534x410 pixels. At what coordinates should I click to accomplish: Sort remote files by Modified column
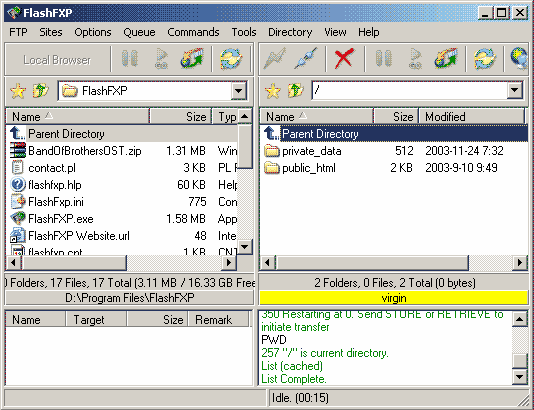[x=472, y=117]
